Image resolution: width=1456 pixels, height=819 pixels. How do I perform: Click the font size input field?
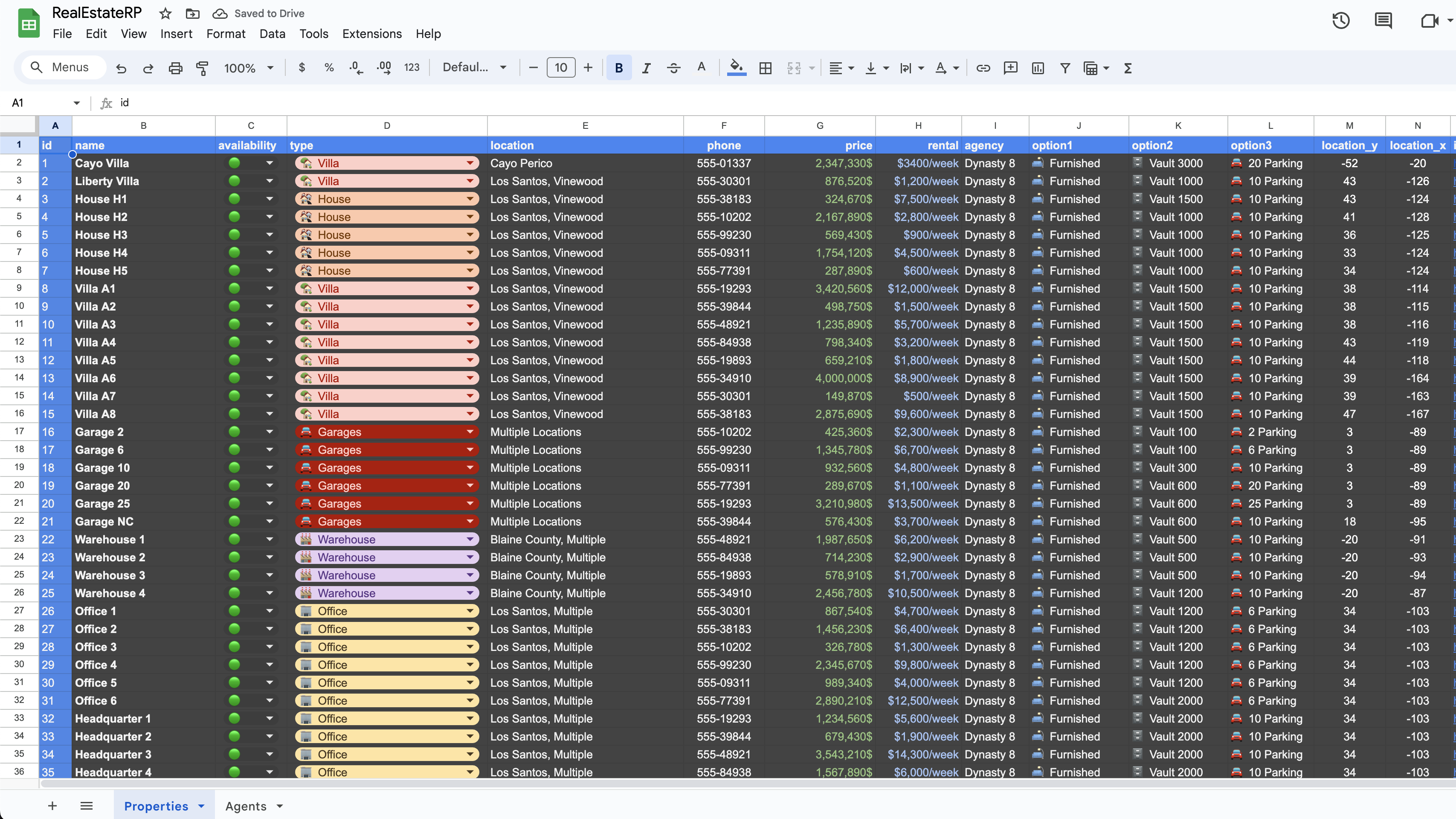pyautogui.click(x=560, y=68)
